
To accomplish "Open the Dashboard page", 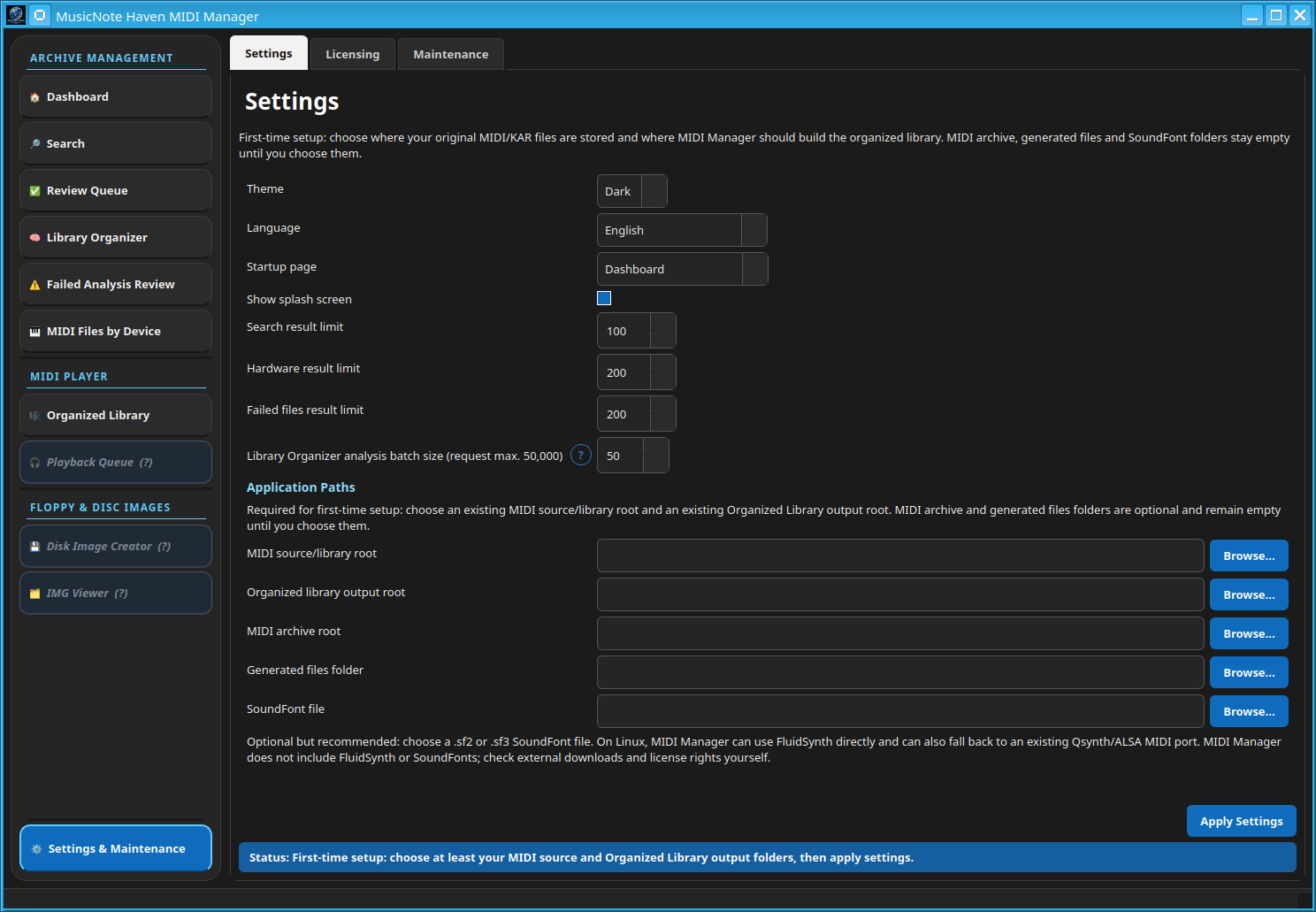I will point(116,97).
